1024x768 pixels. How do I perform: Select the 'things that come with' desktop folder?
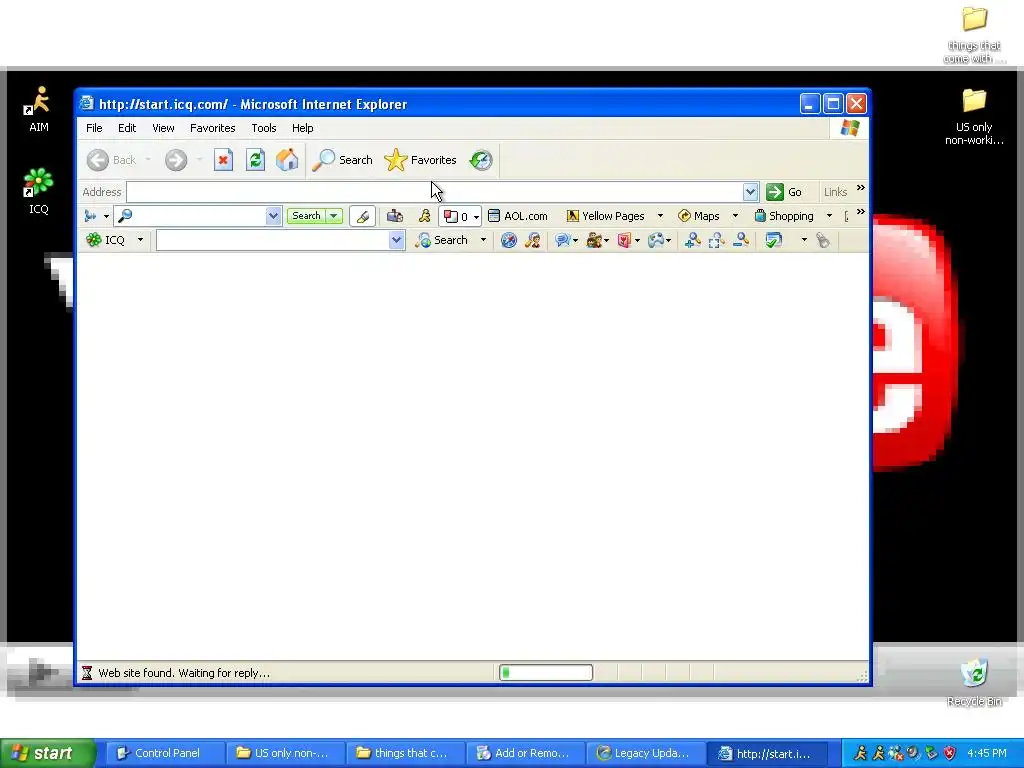pos(974,35)
